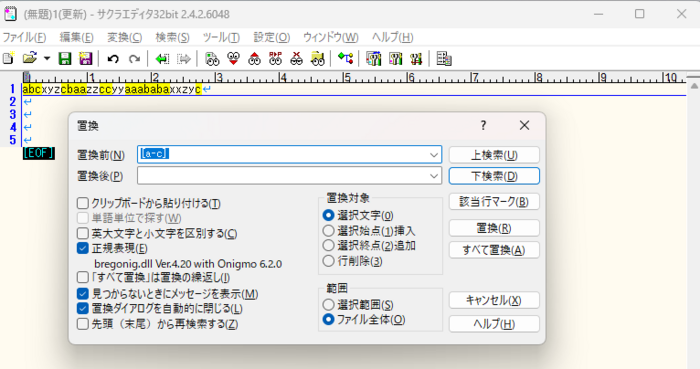Enable 英大文字と小文字を区別する(C) checkbox
This screenshot has height=369, width=700.
[83, 233]
